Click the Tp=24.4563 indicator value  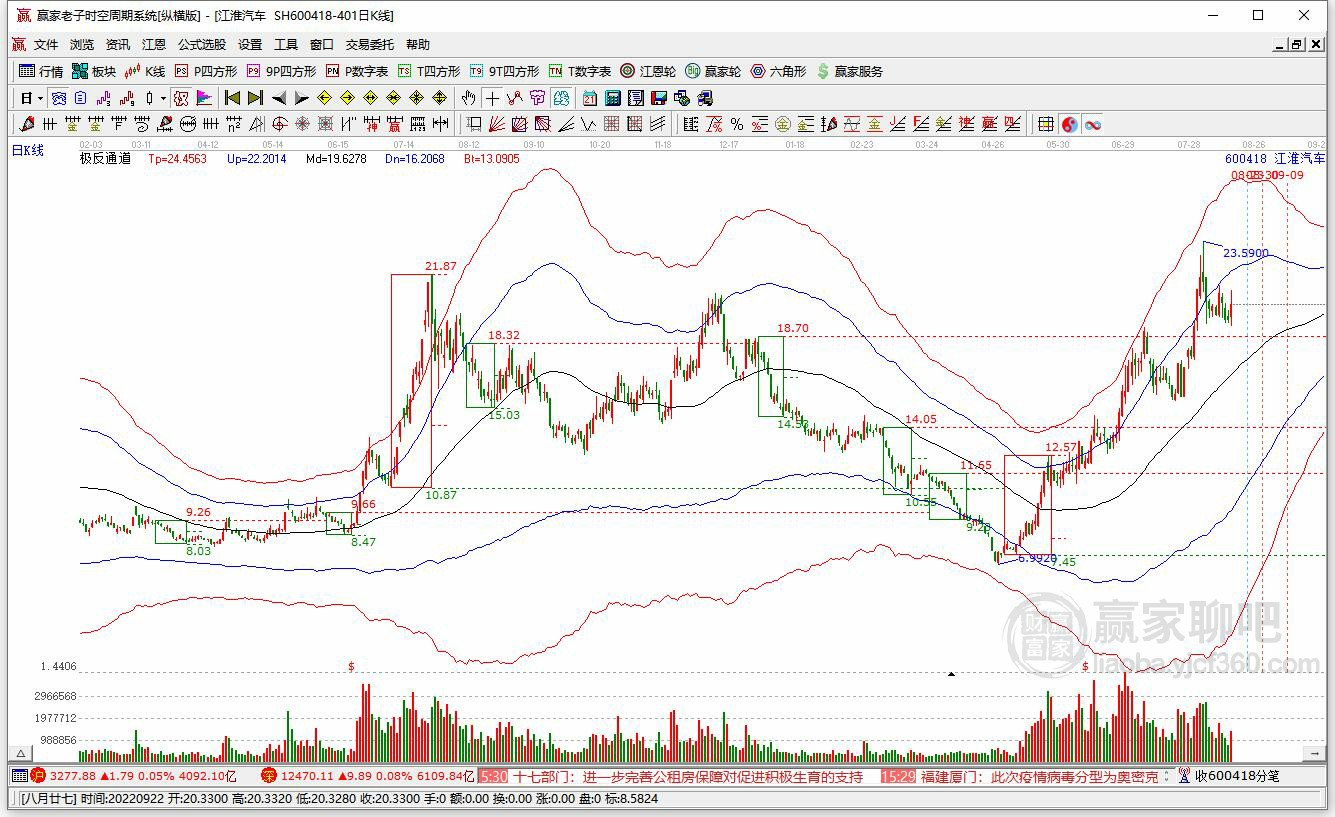[x=178, y=159]
